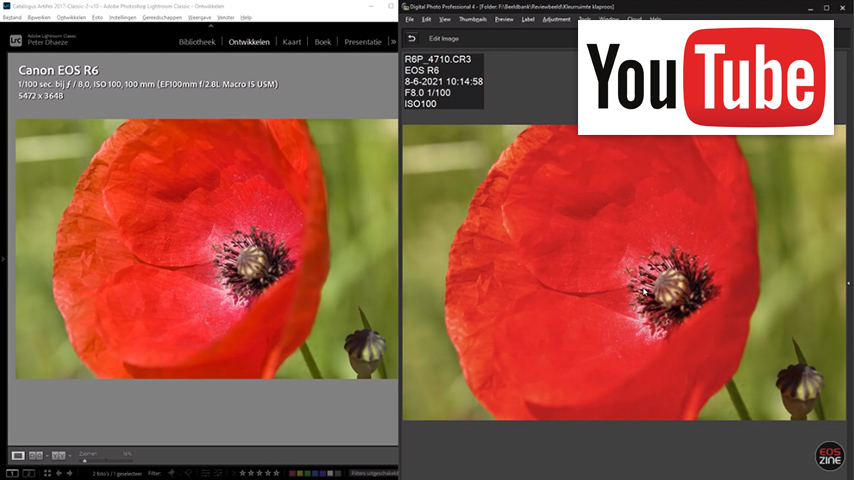
Task: Click the forward arrow in filmstrip navigation
Action: (x=70, y=473)
